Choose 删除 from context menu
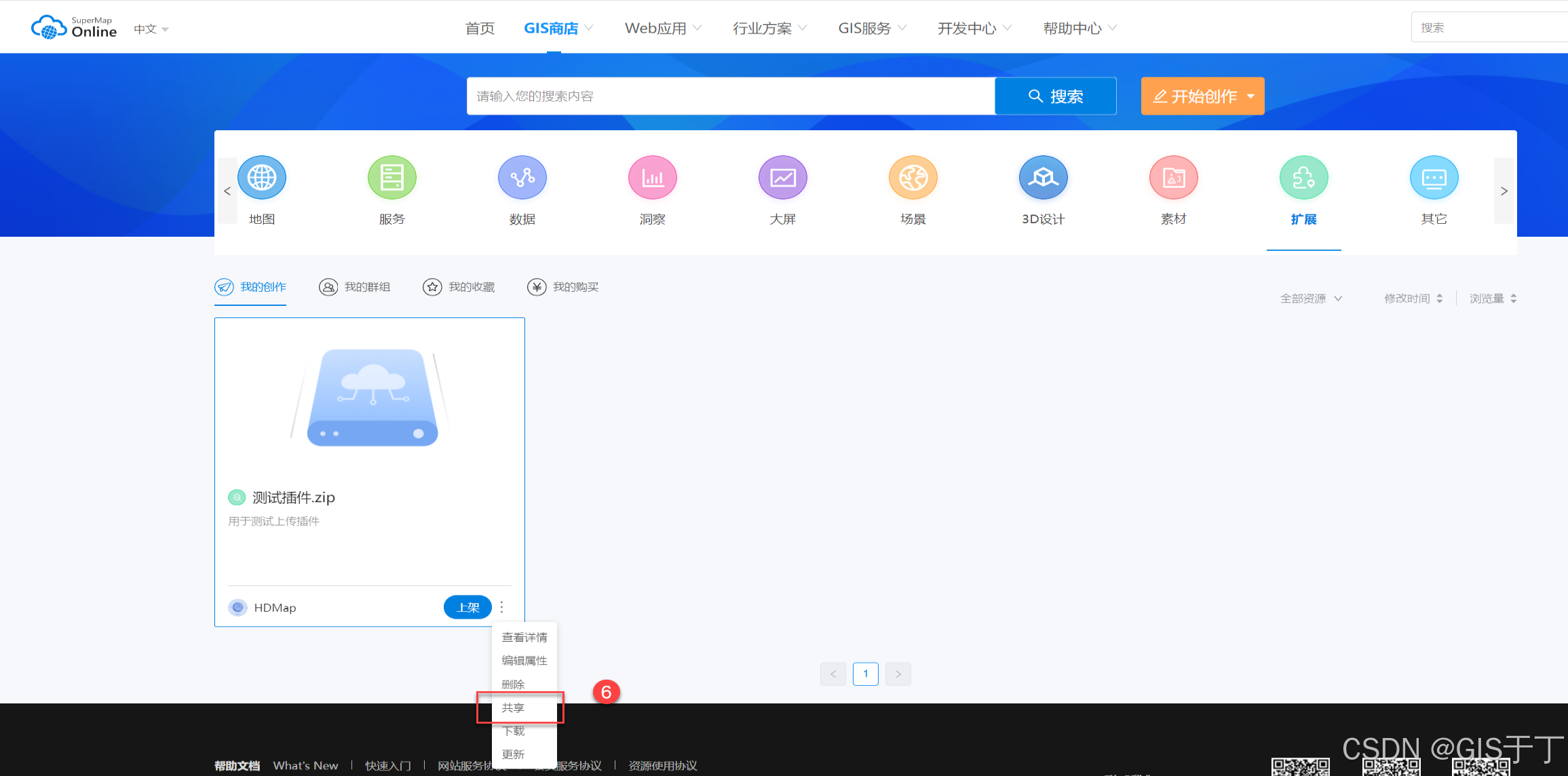Viewport: 1568px width, 776px height. pos(524,684)
